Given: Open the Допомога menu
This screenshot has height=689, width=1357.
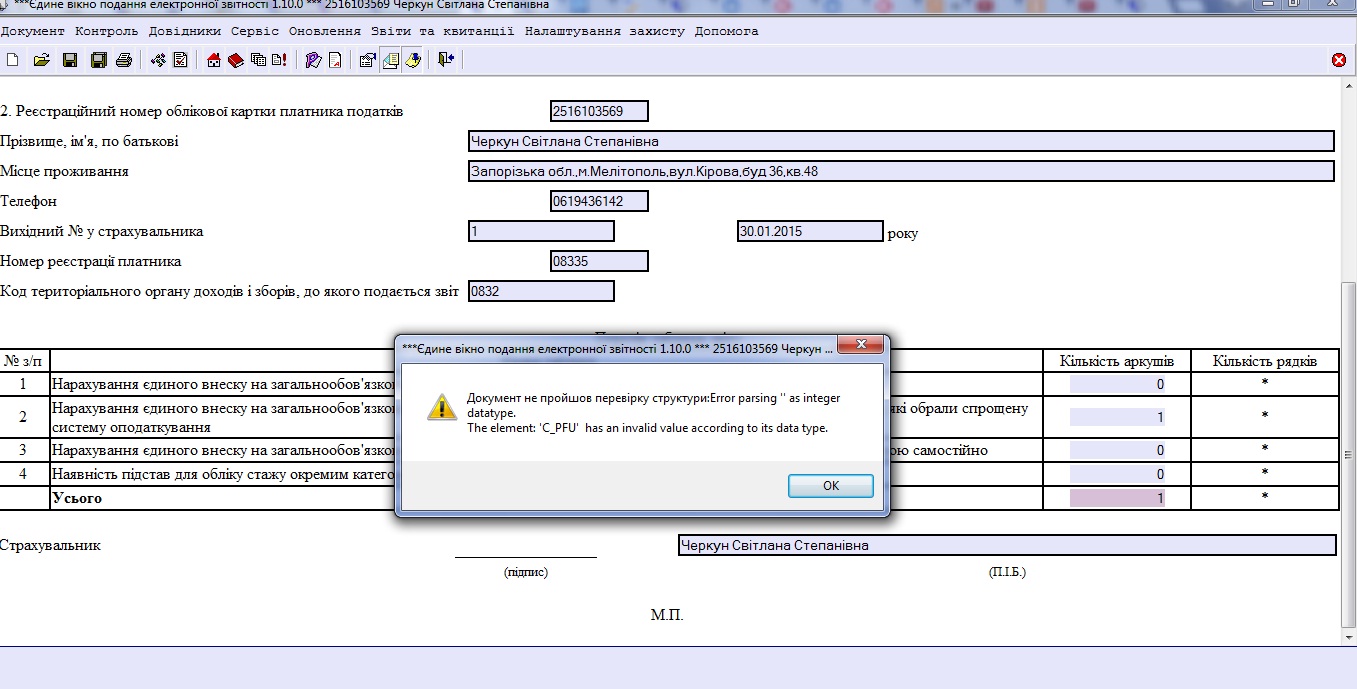Looking at the screenshot, I should (726, 31).
